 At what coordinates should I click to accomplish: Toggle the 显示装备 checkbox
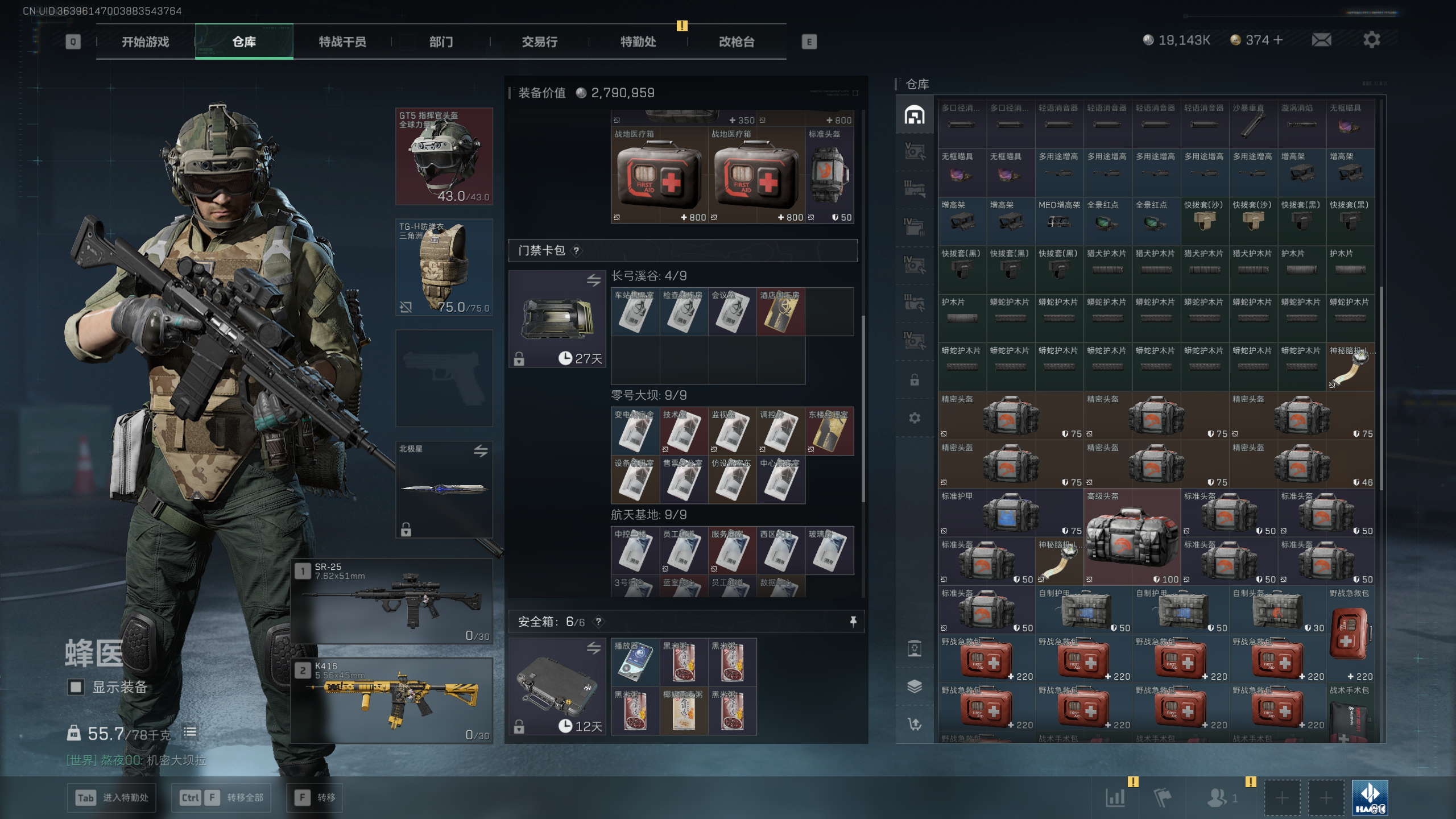76,687
